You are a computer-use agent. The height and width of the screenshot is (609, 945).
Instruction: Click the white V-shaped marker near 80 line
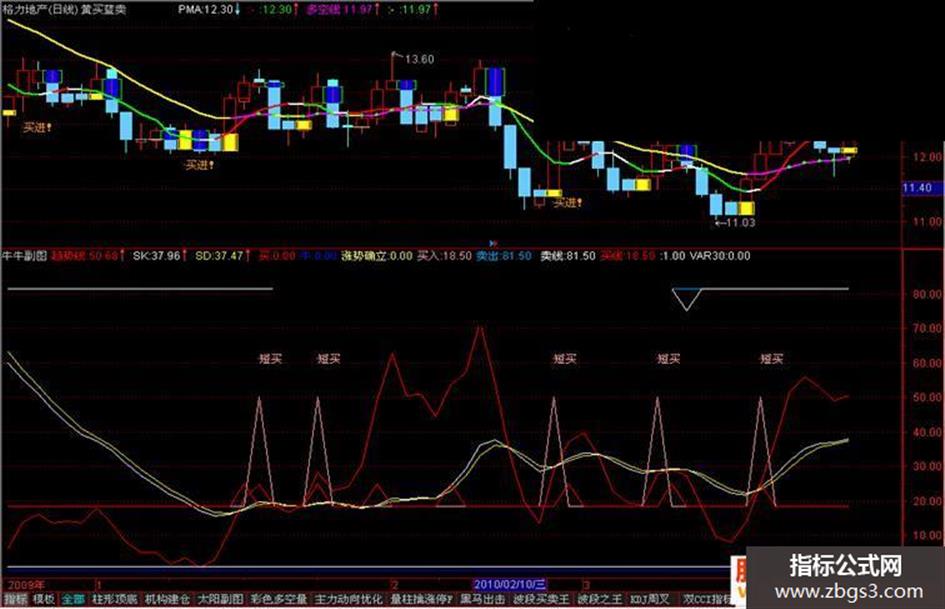[x=686, y=299]
